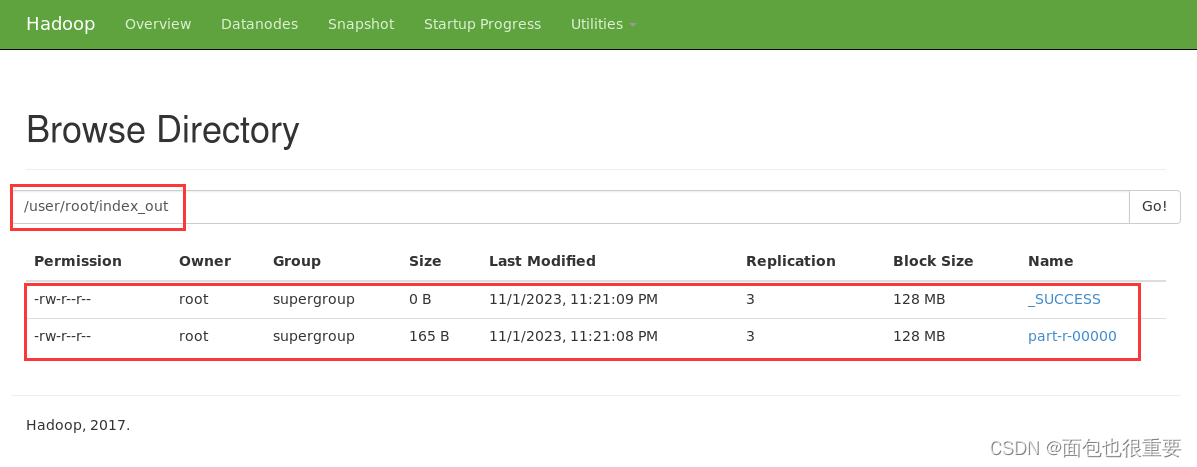Viewport: 1197px width, 467px height.
Task: Click the owner root in part-r-00000 row
Action: (x=193, y=336)
